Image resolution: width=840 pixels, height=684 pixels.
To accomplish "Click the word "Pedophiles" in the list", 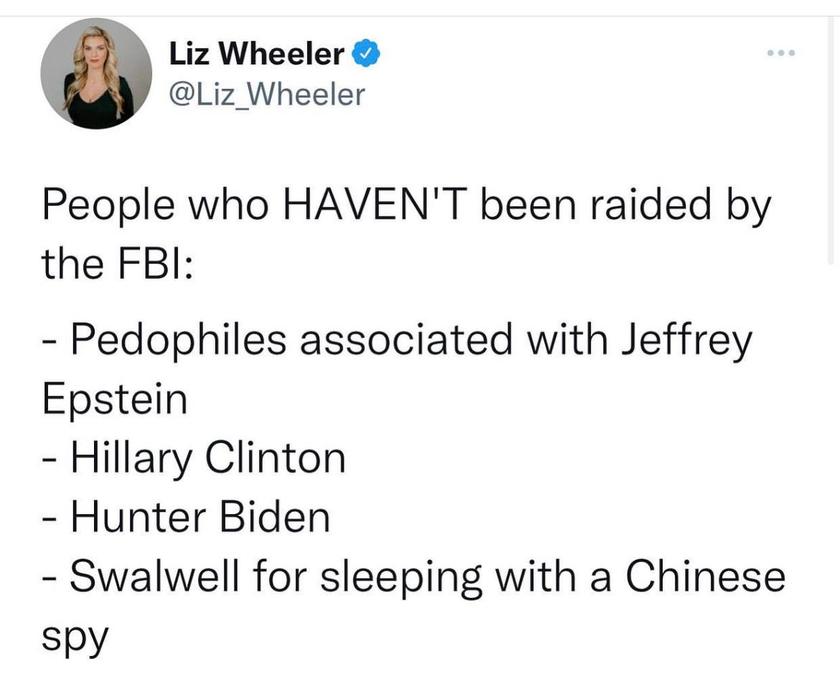I will (x=178, y=341).
